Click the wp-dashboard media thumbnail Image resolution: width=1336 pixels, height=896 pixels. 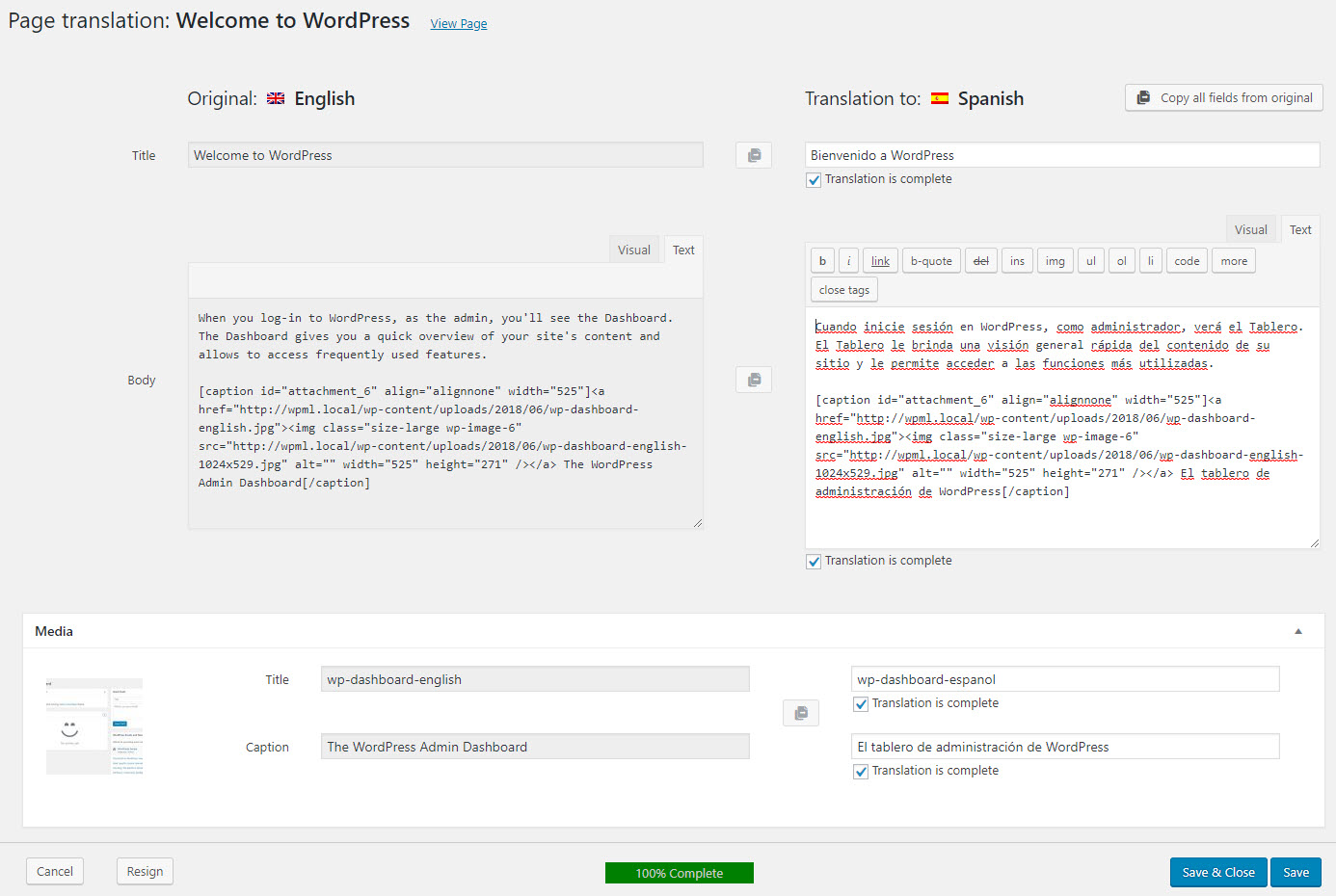(x=94, y=726)
